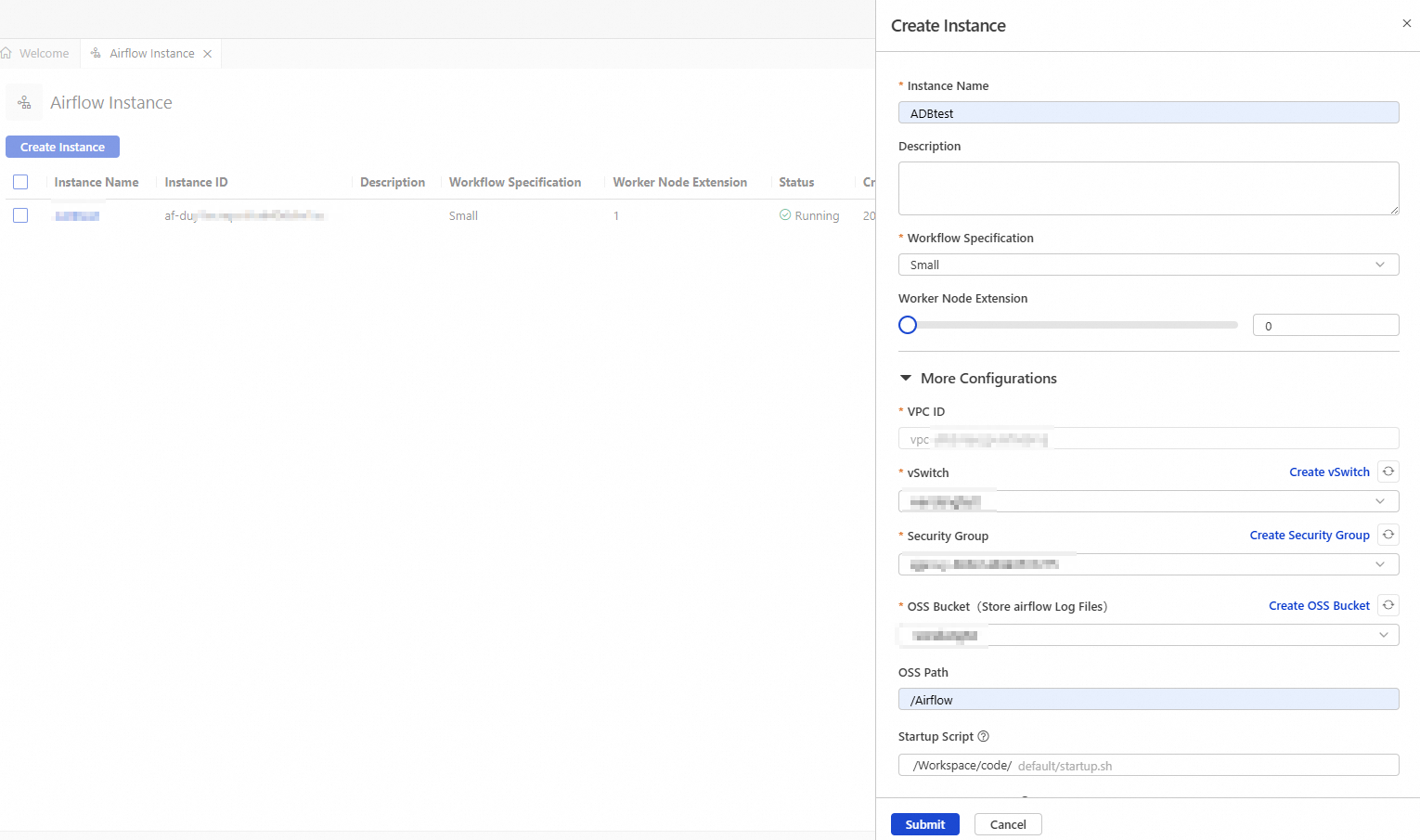The image size is (1420, 840).
Task: Click the Description text area
Action: pos(1148,188)
